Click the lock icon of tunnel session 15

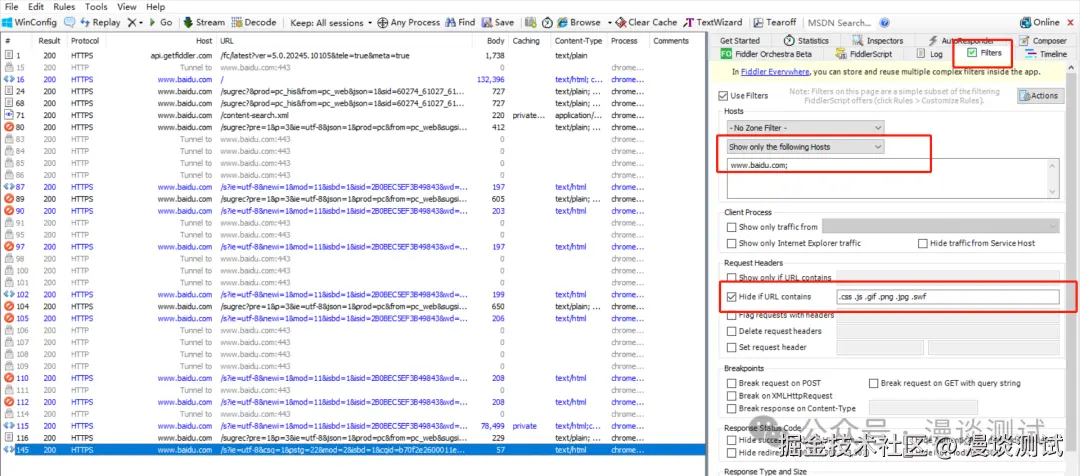[9, 67]
